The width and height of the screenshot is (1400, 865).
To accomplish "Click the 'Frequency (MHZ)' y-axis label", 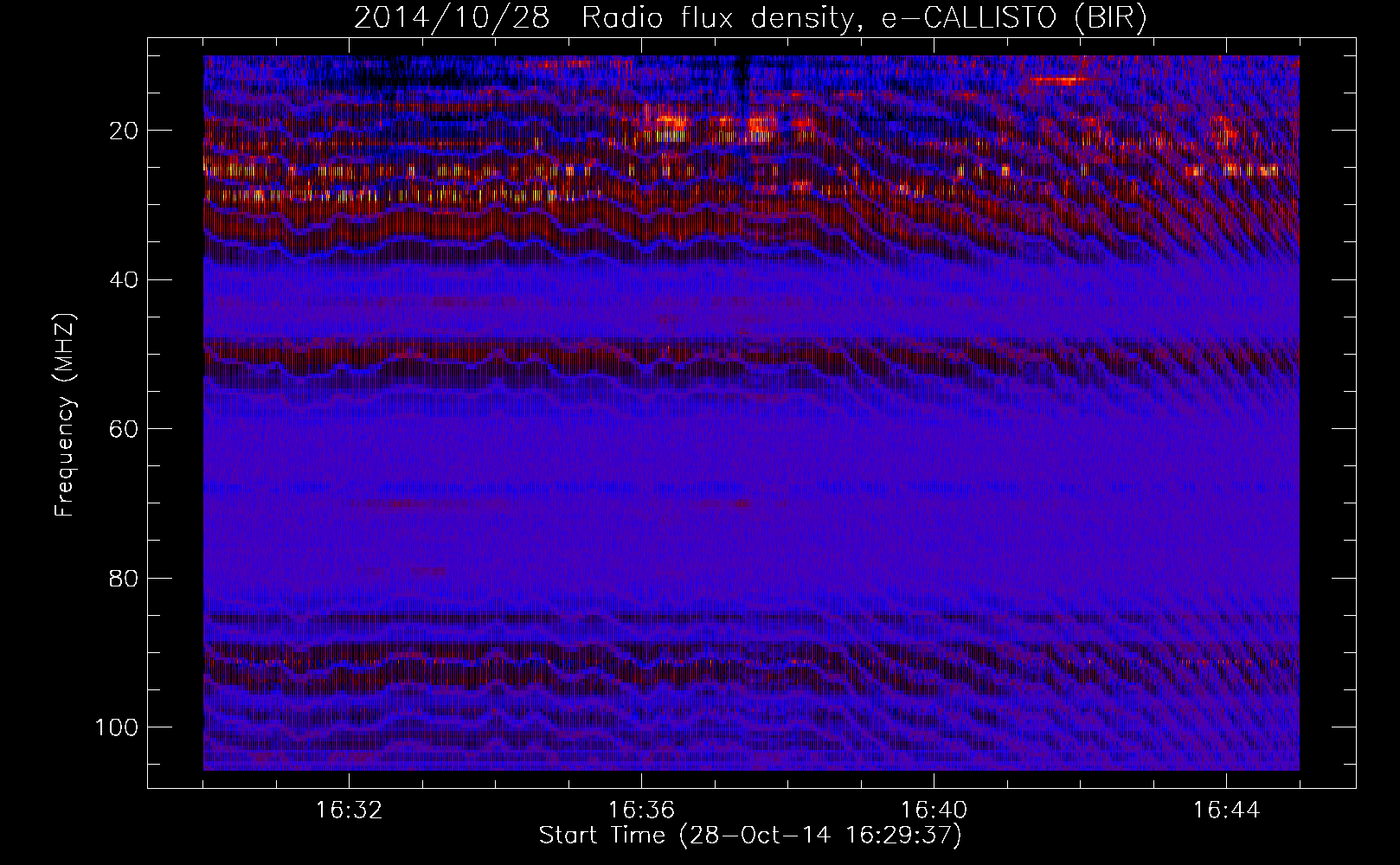I will 66,415.
